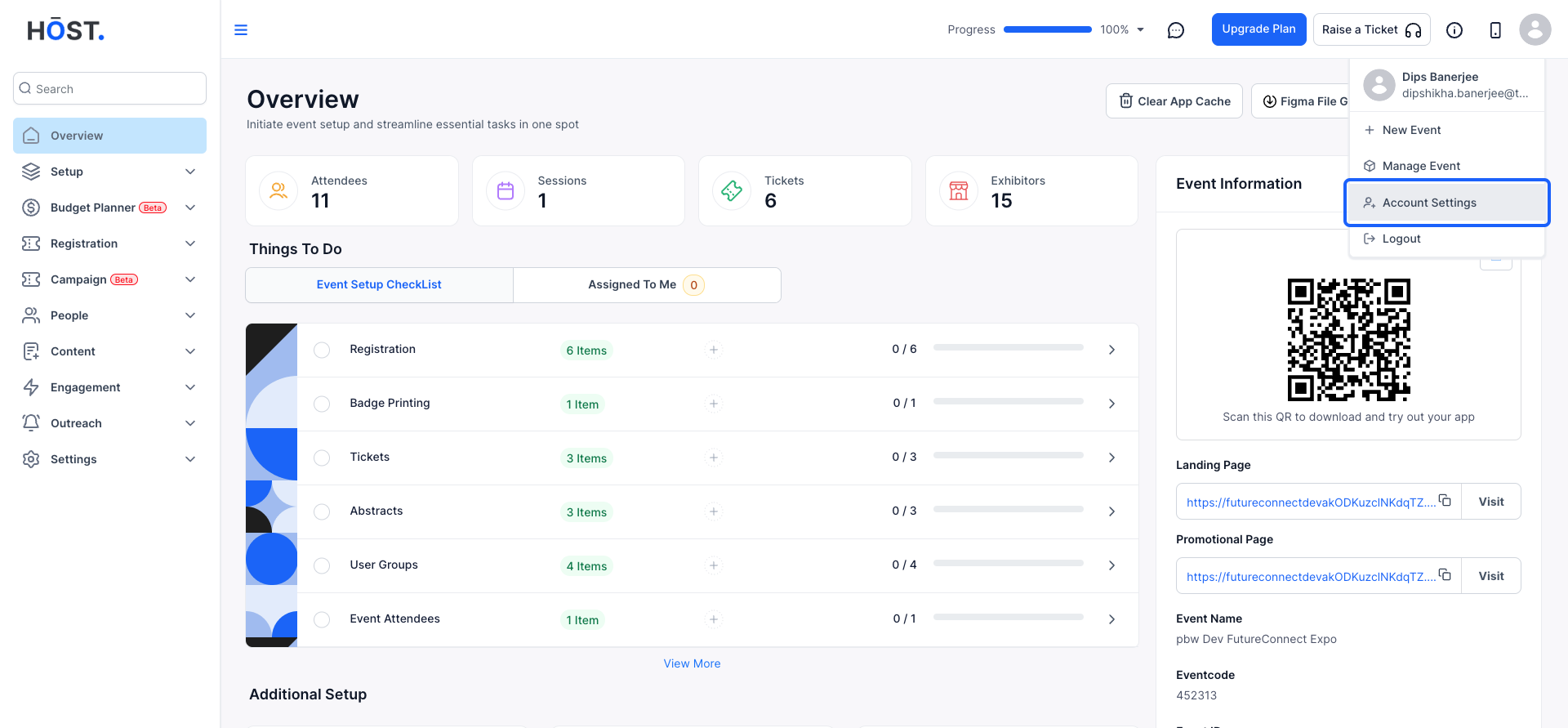This screenshot has height=728, width=1568.
Task: Expand the Registration sidebar menu chevron
Action: 190,243
